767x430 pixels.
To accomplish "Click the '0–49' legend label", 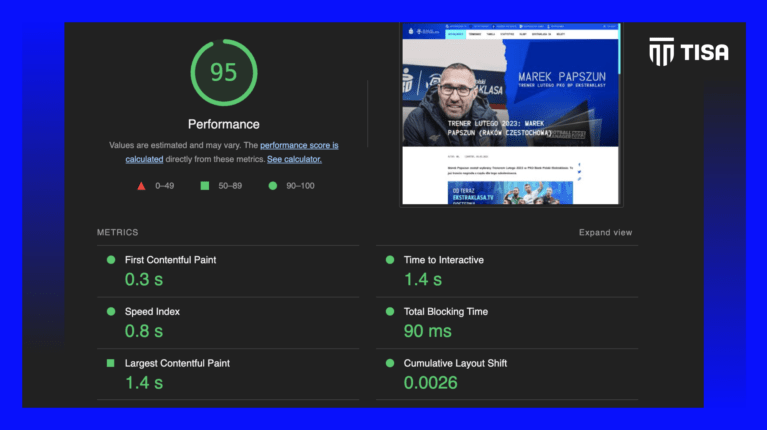I will tap(164, 186).
